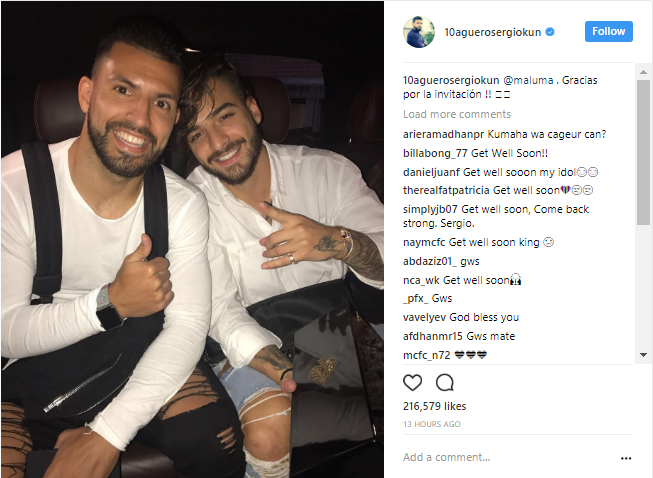The image size is (653, 478).
Task: Open the profile avatar picture
Action: [419, 32]
